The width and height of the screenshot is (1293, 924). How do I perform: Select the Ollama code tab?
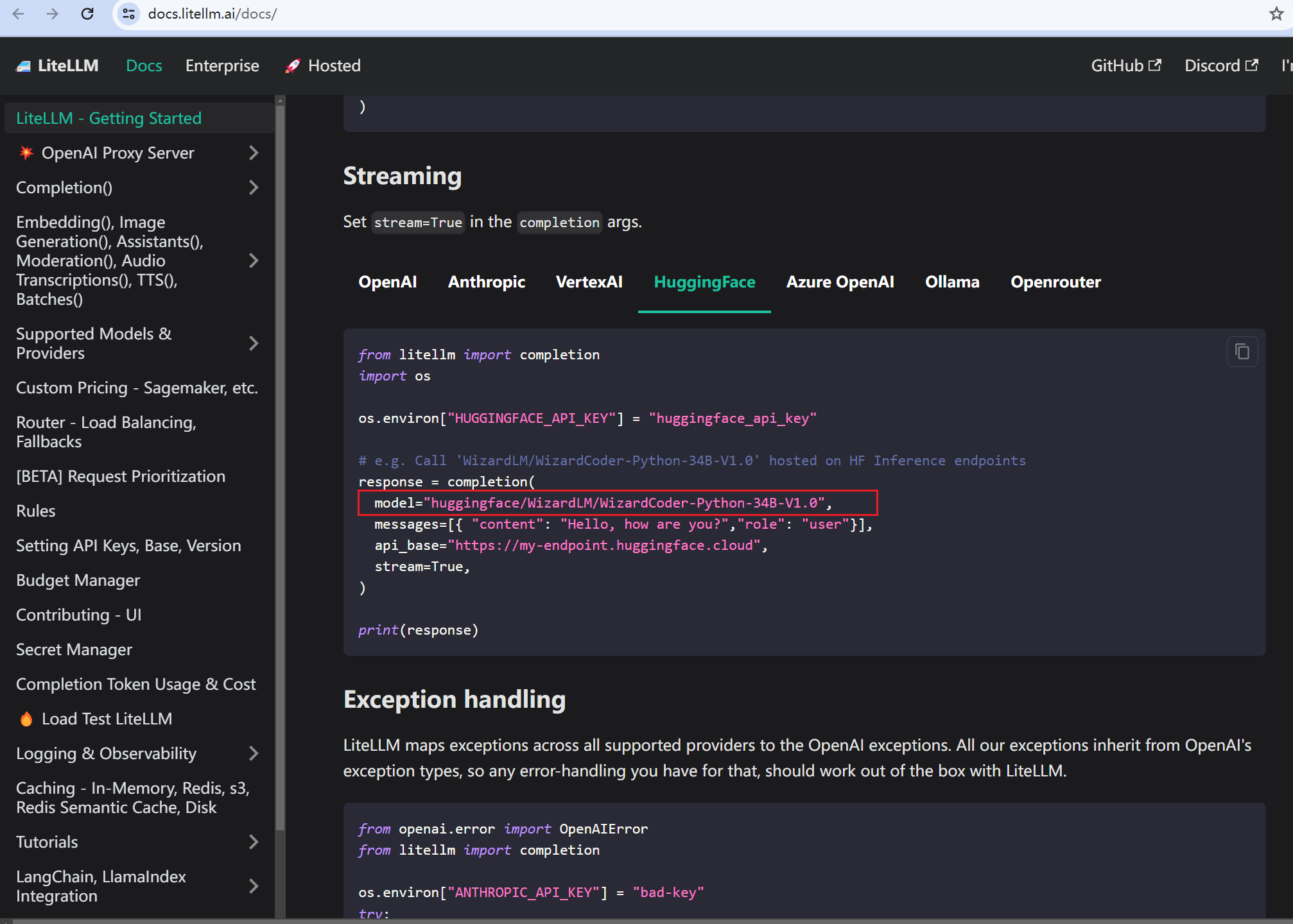(x=951, y=282)
